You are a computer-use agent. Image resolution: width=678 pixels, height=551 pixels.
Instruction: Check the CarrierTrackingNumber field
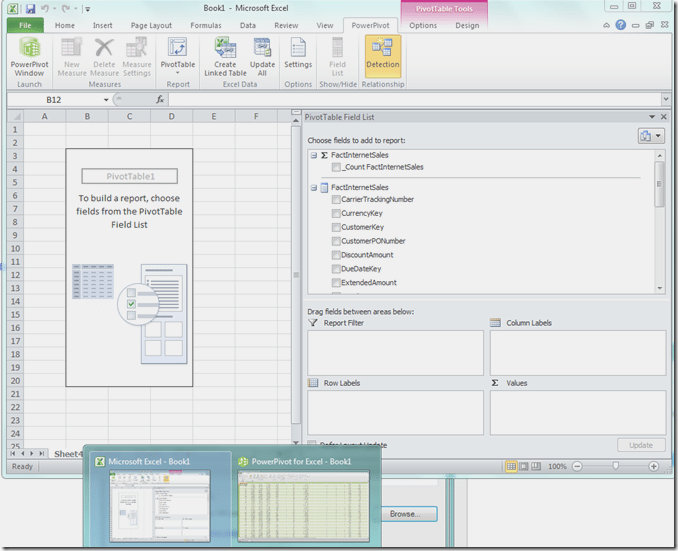(x=336, y=199)
